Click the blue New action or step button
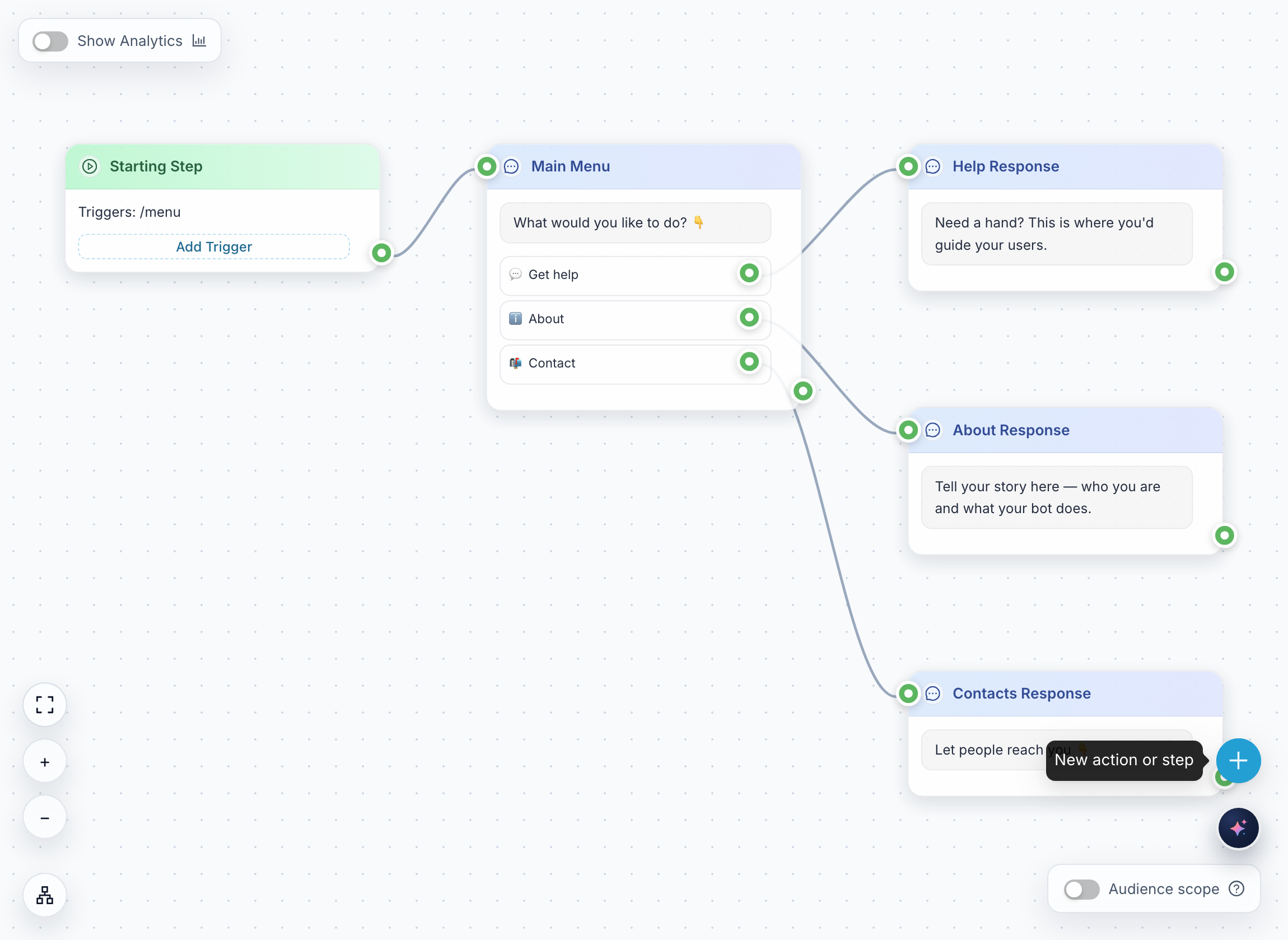The width and height of the screenshot is (1288, 940). pyautogui.click(x=1238, y=760)
